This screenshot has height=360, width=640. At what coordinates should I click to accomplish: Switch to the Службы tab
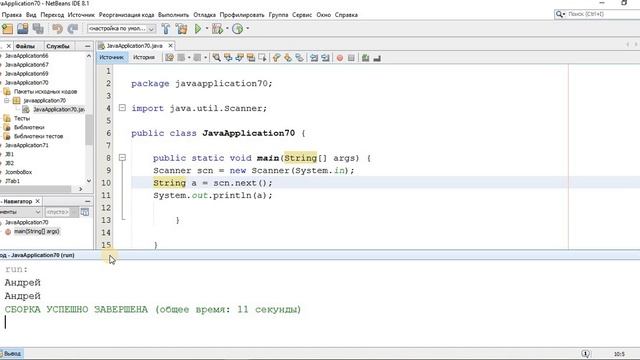coord(58,46)
